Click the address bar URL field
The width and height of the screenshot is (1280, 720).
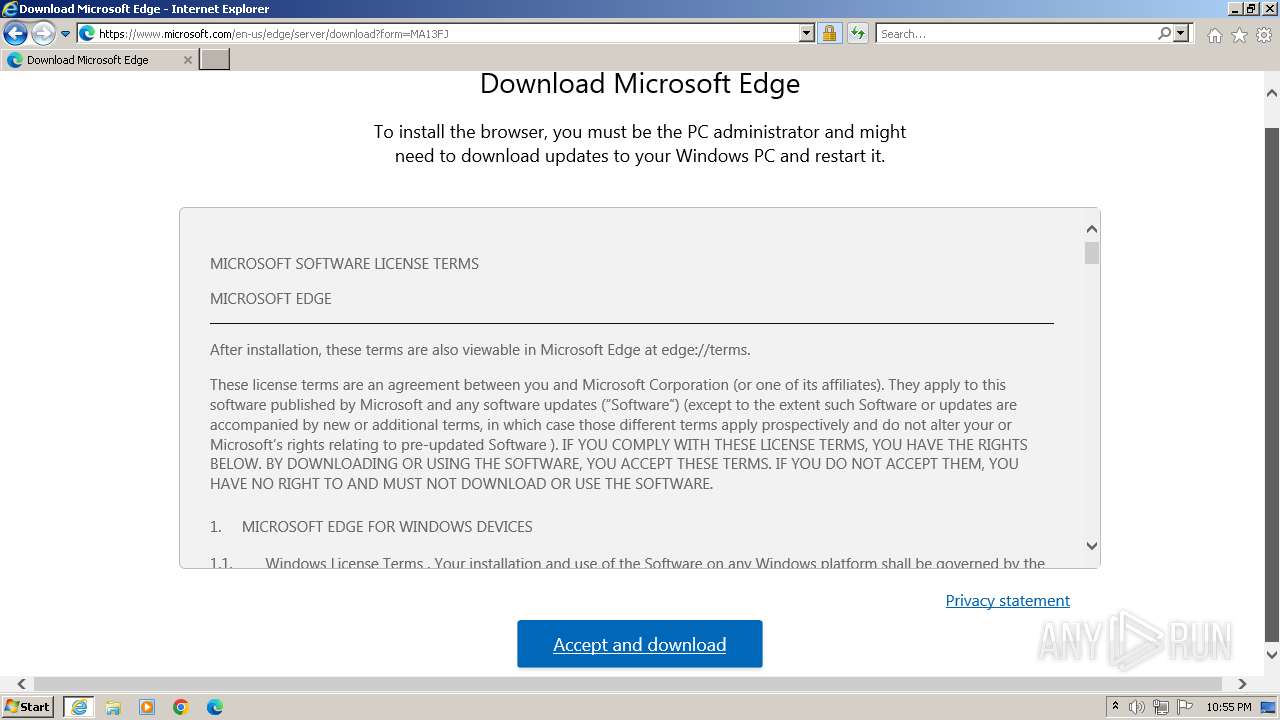click(x=445, y=33)
